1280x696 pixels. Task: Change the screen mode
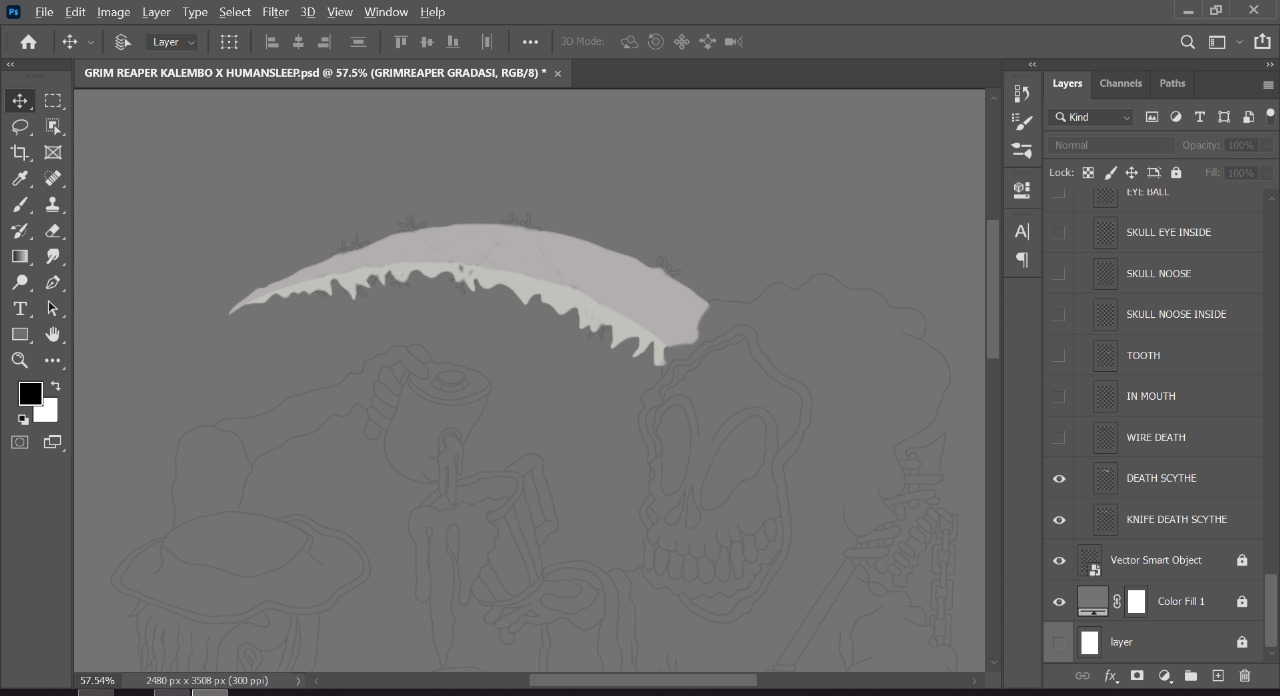pos(53,442)
